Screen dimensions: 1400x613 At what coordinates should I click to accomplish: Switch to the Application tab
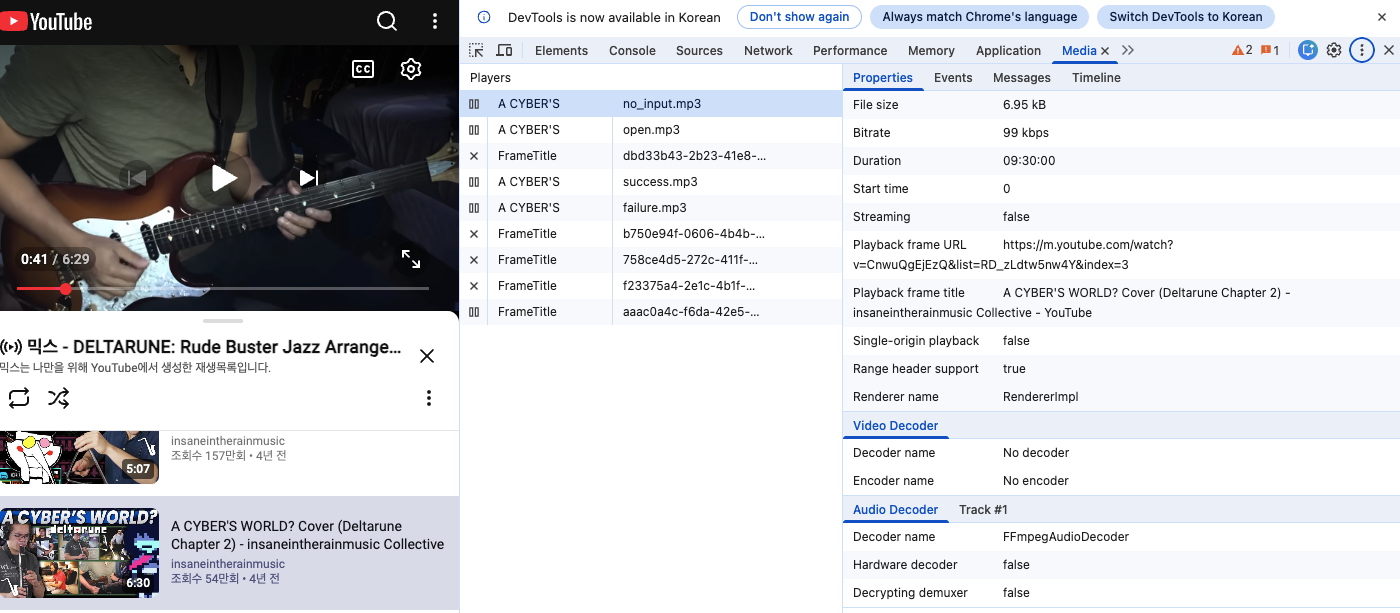pyautogui.click(x=1008, y=50)
